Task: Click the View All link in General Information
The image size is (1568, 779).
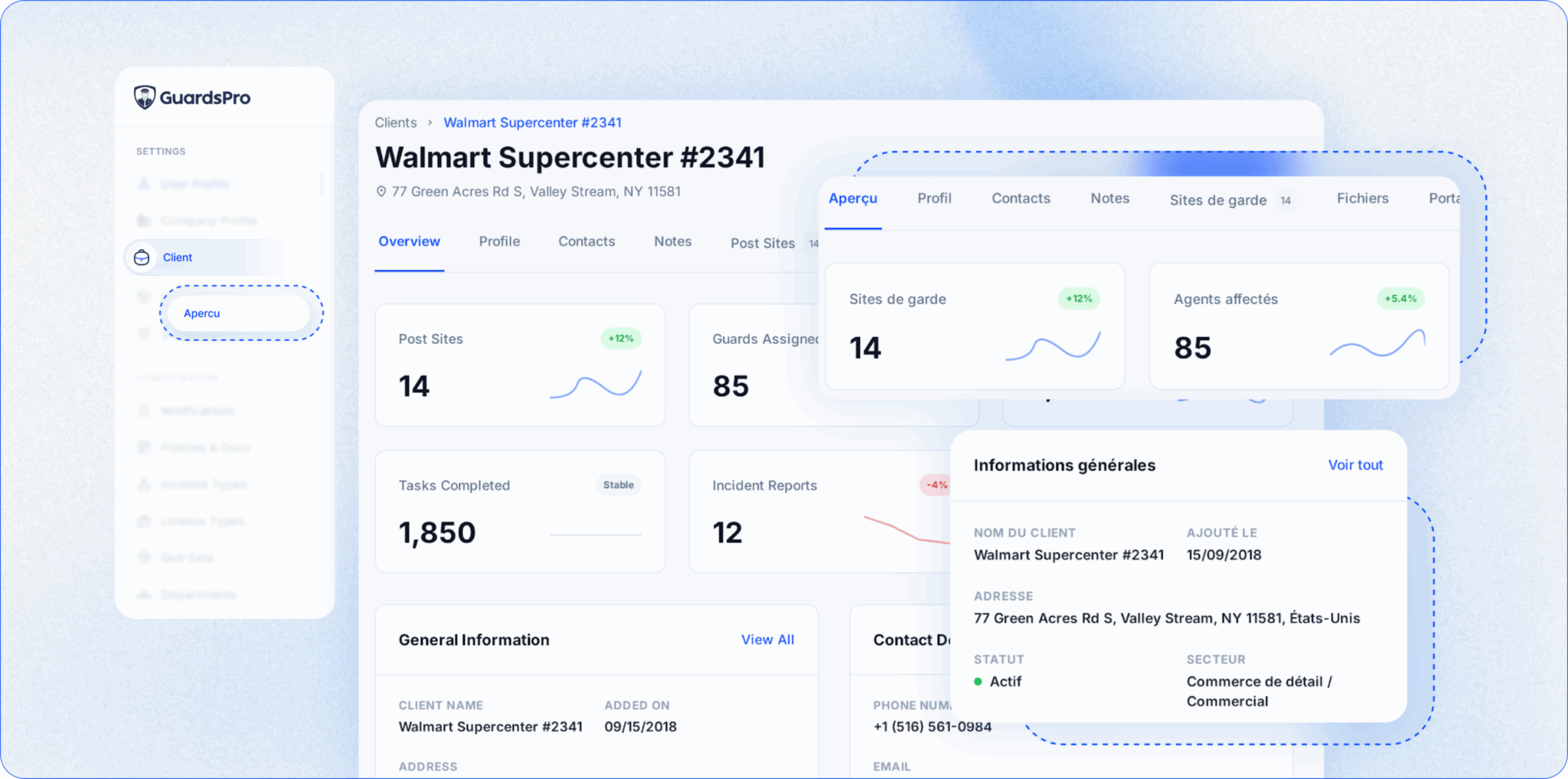Action: pos(767,640)
